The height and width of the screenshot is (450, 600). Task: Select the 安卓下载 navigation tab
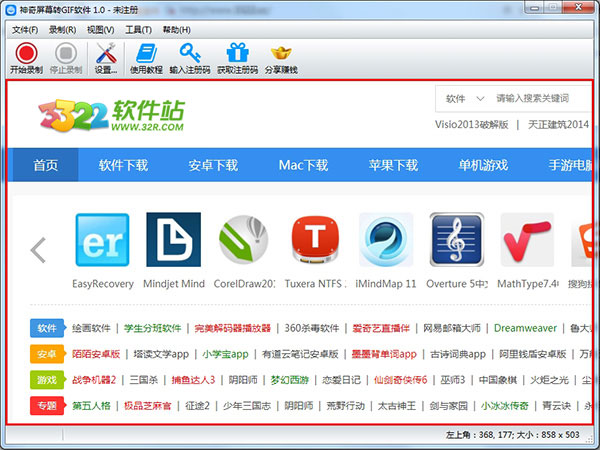[x=213, y=165]
